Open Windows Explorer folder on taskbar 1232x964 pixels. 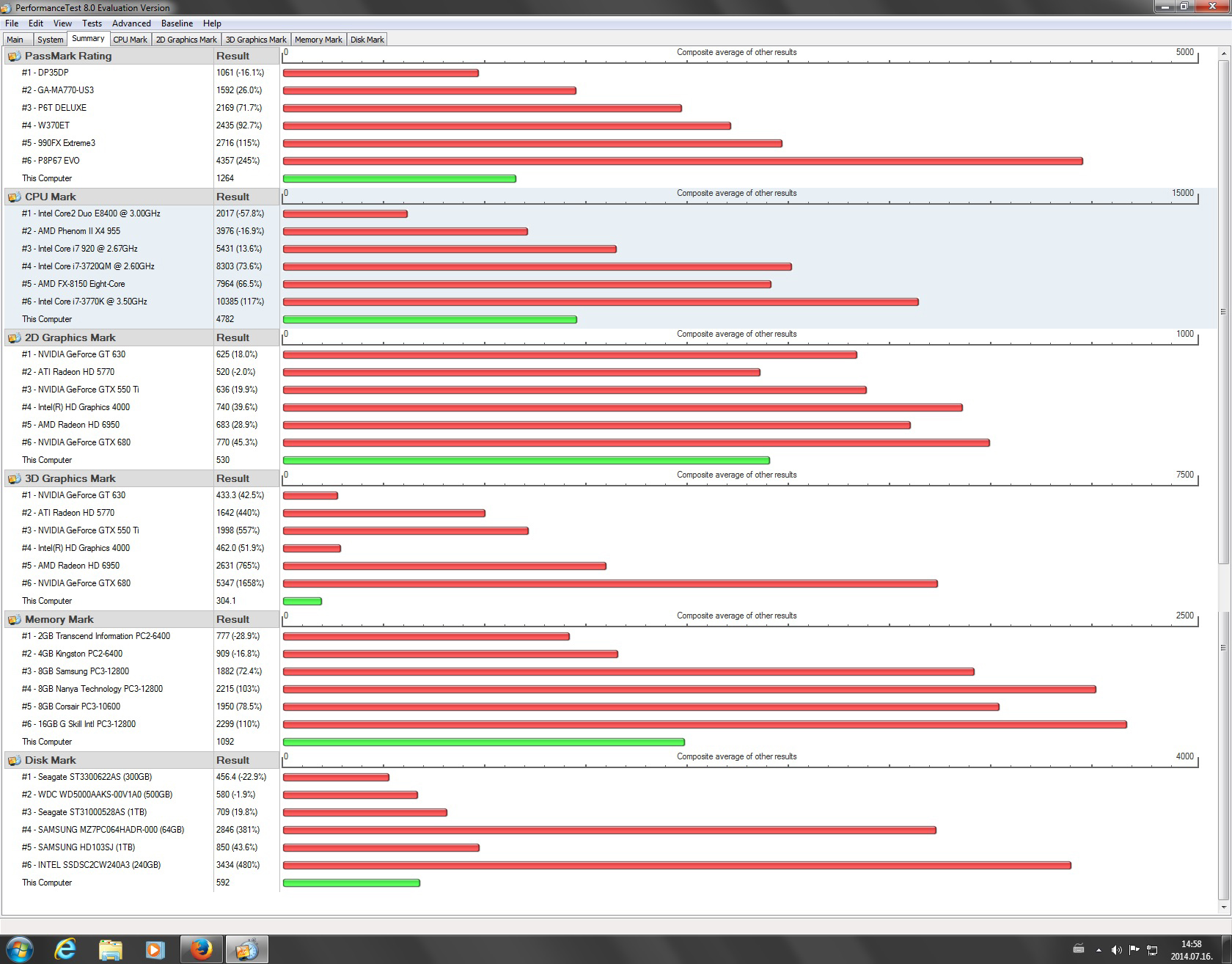[x=110, y=949]
